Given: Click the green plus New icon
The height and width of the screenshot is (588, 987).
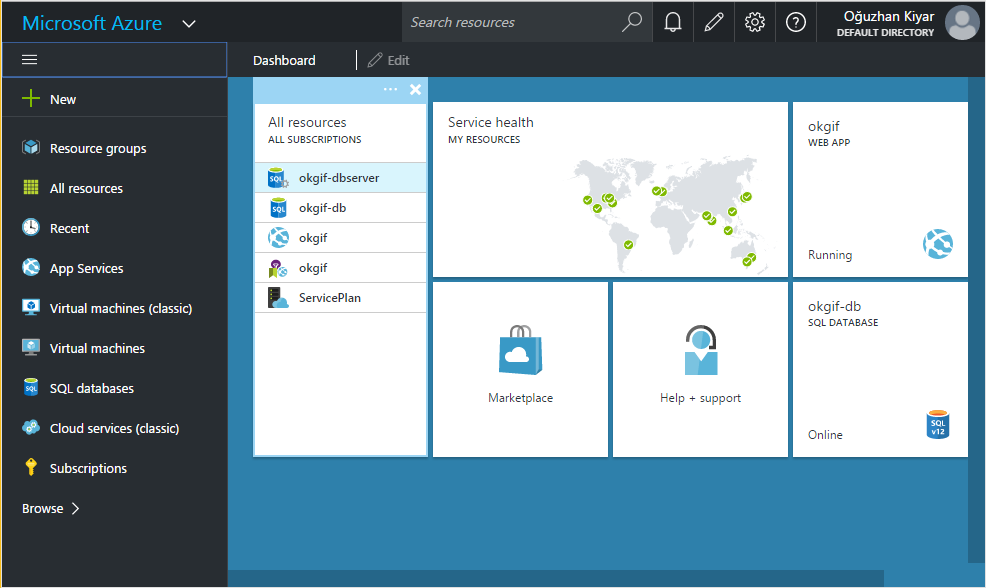Looking at the screenshot, I should 30,98.
